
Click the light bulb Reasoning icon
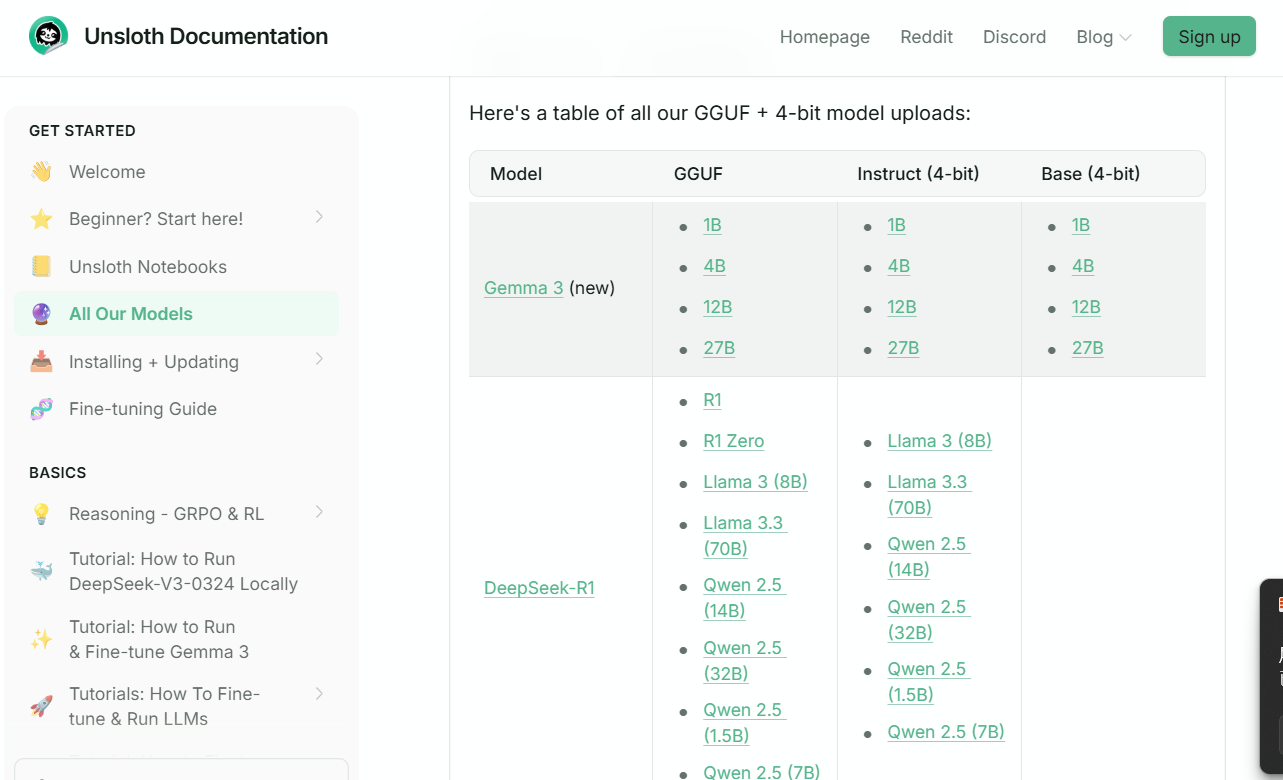[41, 514]
